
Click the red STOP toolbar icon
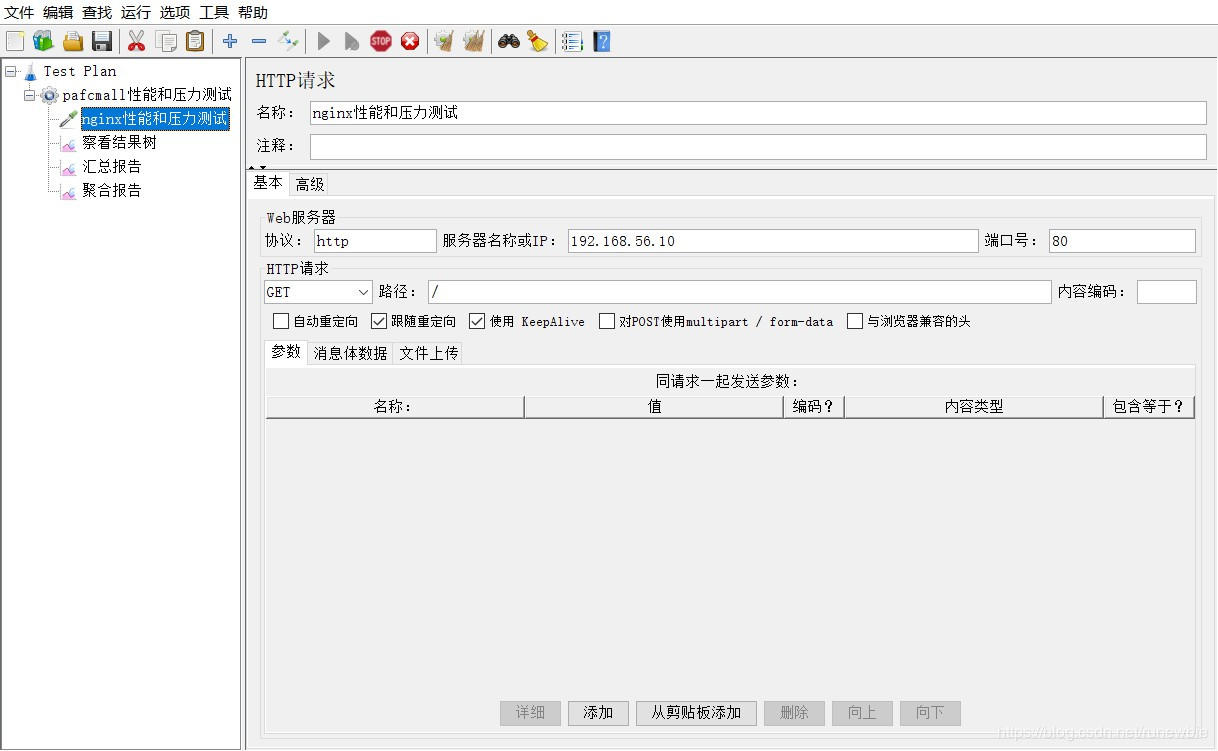tap(381, 41)
